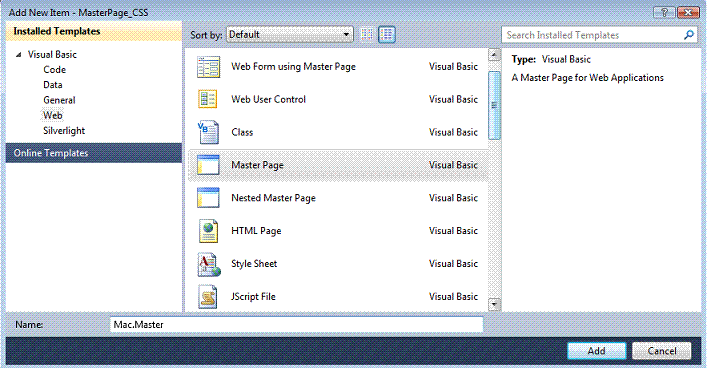Viewport: 707px width, 368px height.
Task: Collapse the Visual Basic tree node
Action: pyautogui.click(x=18, y=55)
